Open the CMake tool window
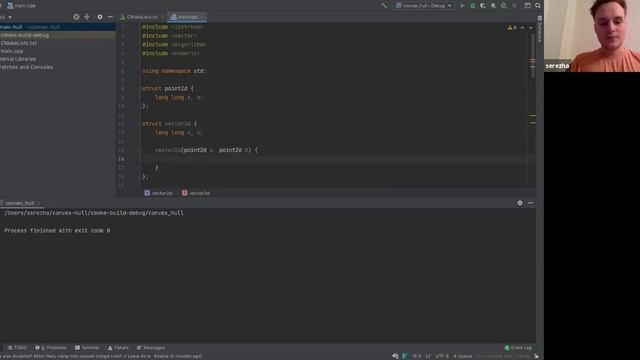The width and height of the screenshot is (640, 360). point(118,348)
